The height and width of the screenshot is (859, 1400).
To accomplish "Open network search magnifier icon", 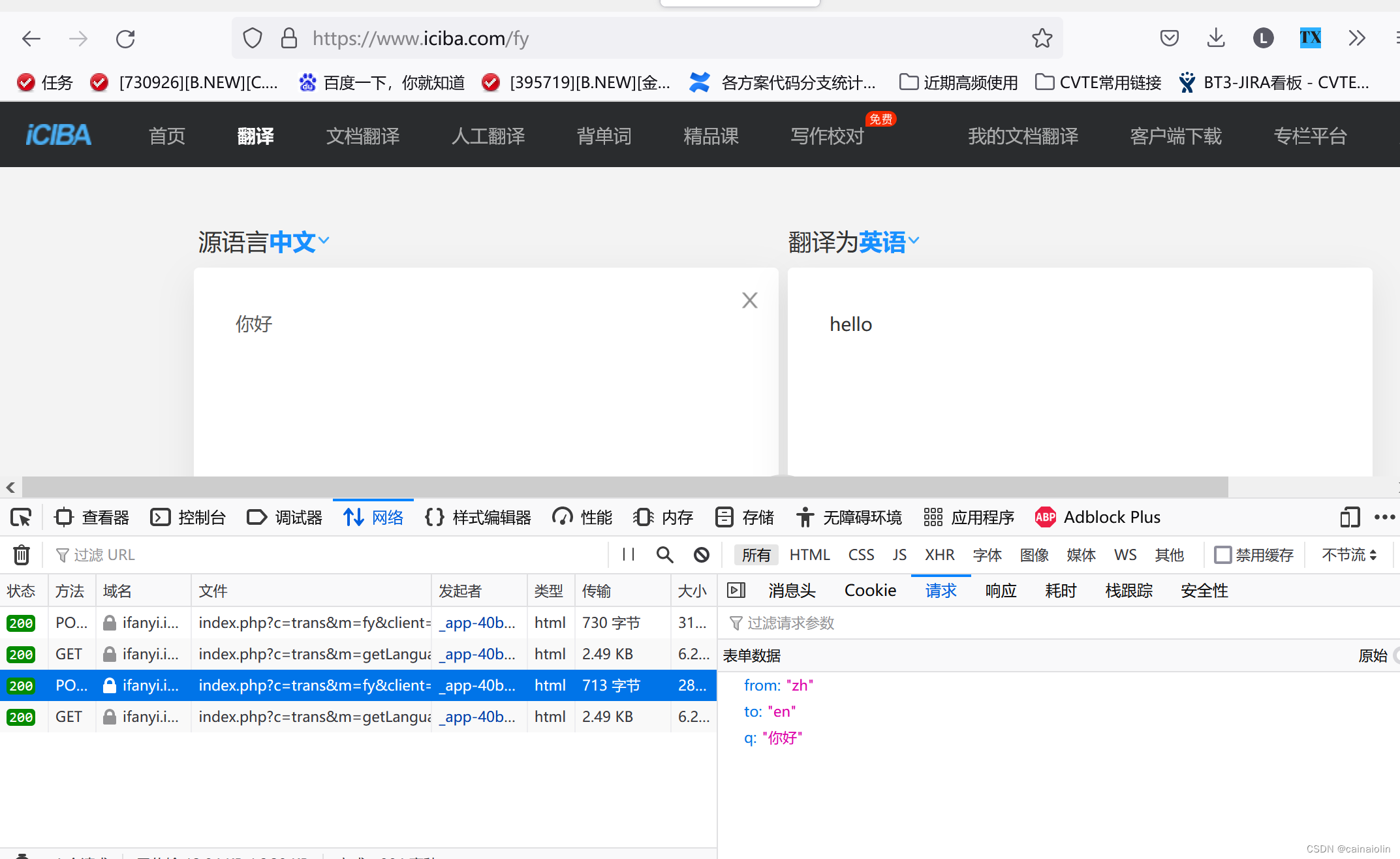I will tap(664, 555).
